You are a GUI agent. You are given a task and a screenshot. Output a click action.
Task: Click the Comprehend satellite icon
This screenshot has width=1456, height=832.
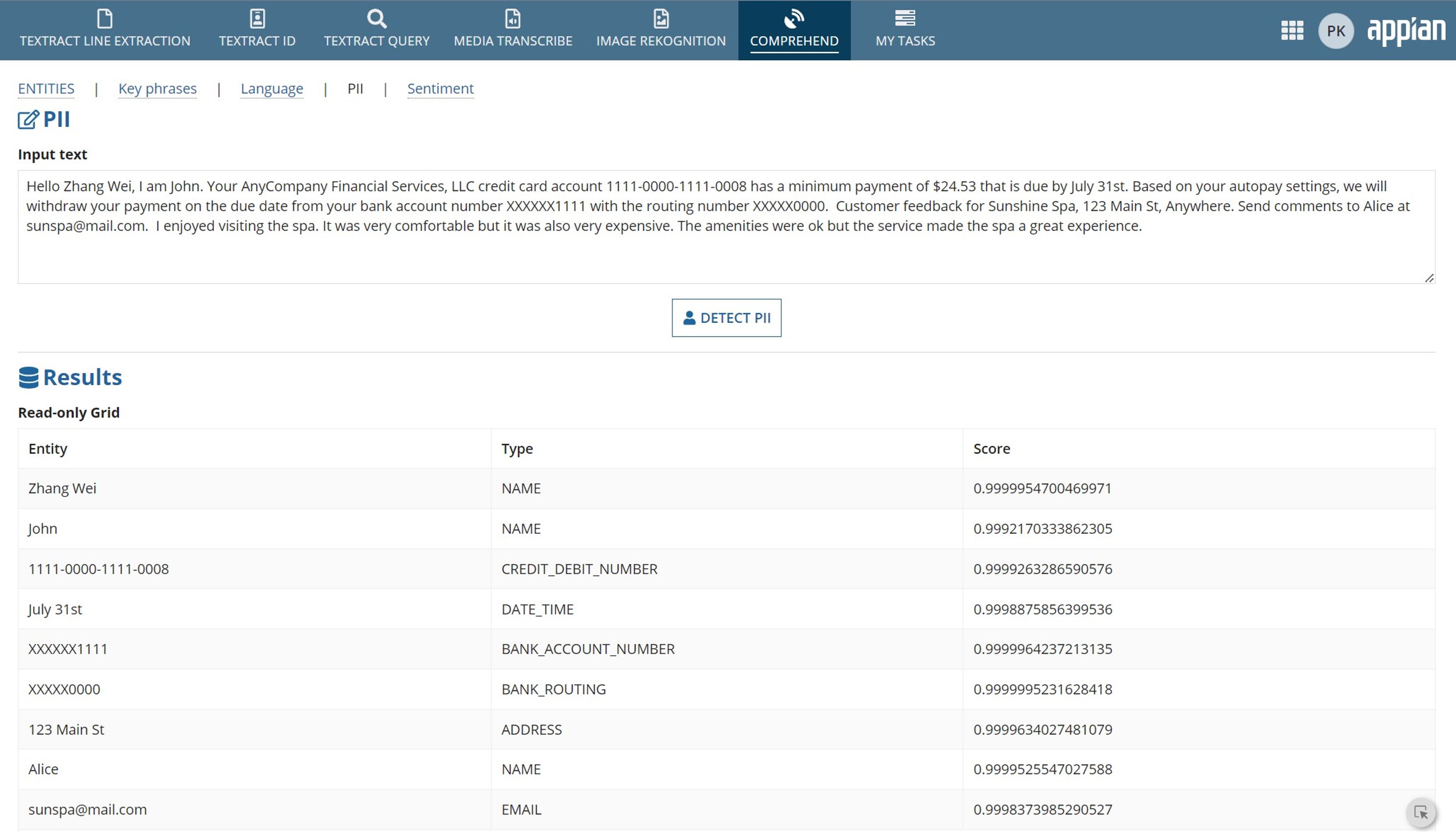click(794, 18)
